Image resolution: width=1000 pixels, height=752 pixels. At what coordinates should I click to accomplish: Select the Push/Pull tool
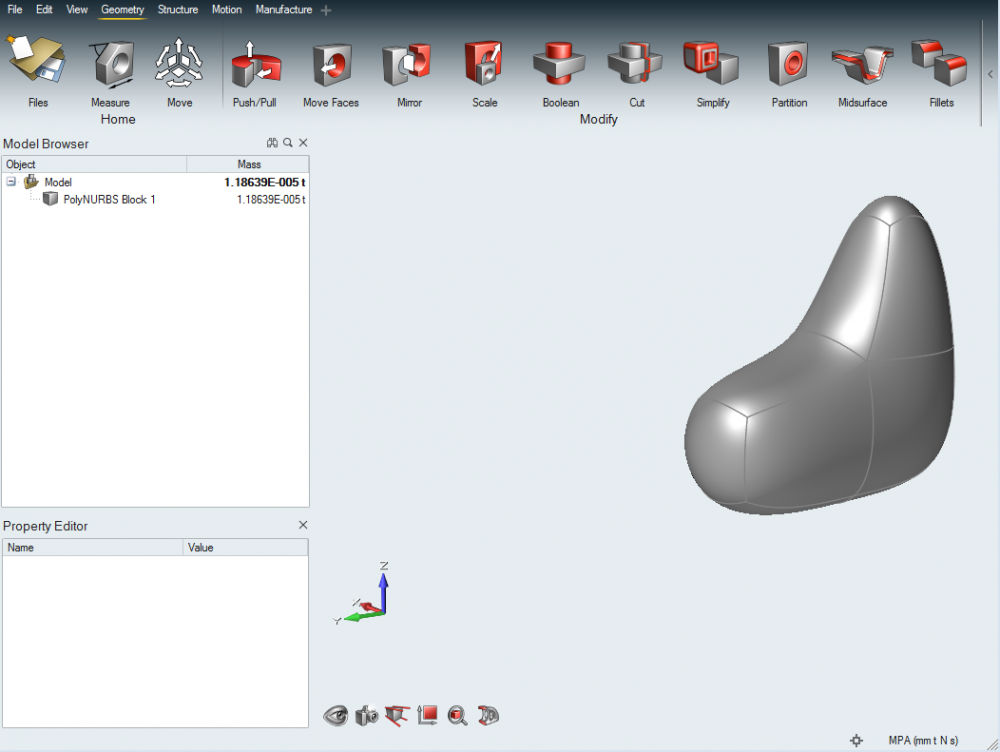(255, 64)
